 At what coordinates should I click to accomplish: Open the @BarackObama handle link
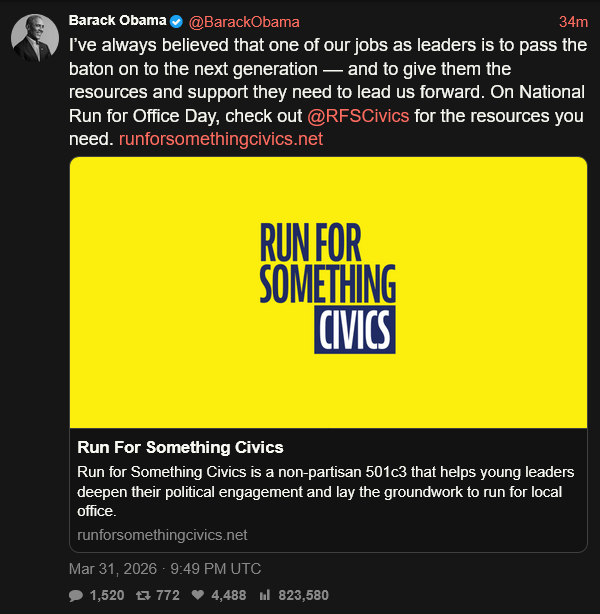pos(244,21)
